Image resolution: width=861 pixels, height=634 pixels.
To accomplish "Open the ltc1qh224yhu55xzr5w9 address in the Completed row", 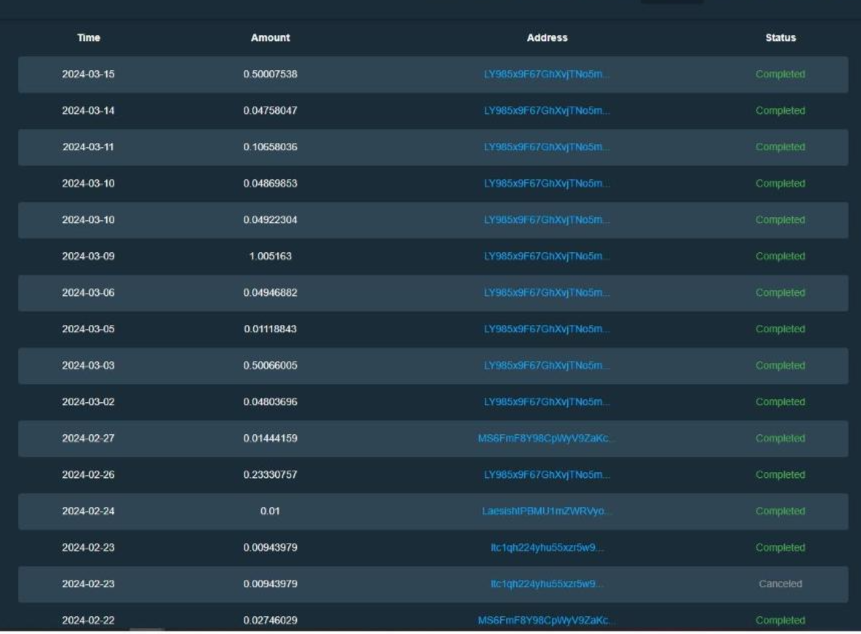I will [x=546, y=547].
